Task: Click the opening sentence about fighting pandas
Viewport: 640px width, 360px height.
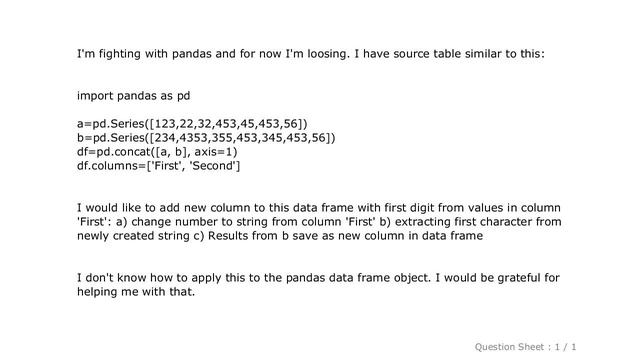Action: [311, 54]
